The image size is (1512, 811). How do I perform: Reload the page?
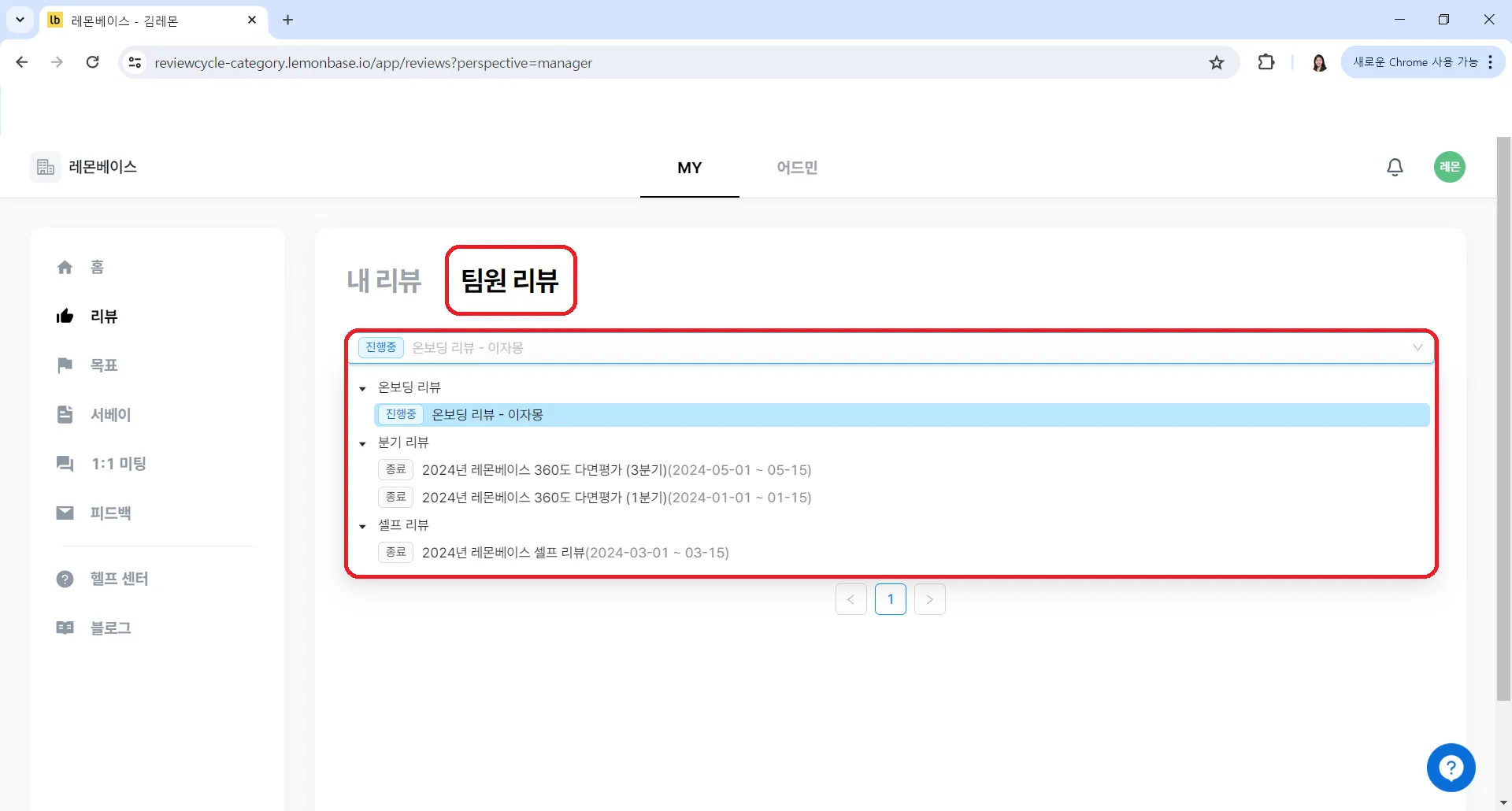coord(92,62)
